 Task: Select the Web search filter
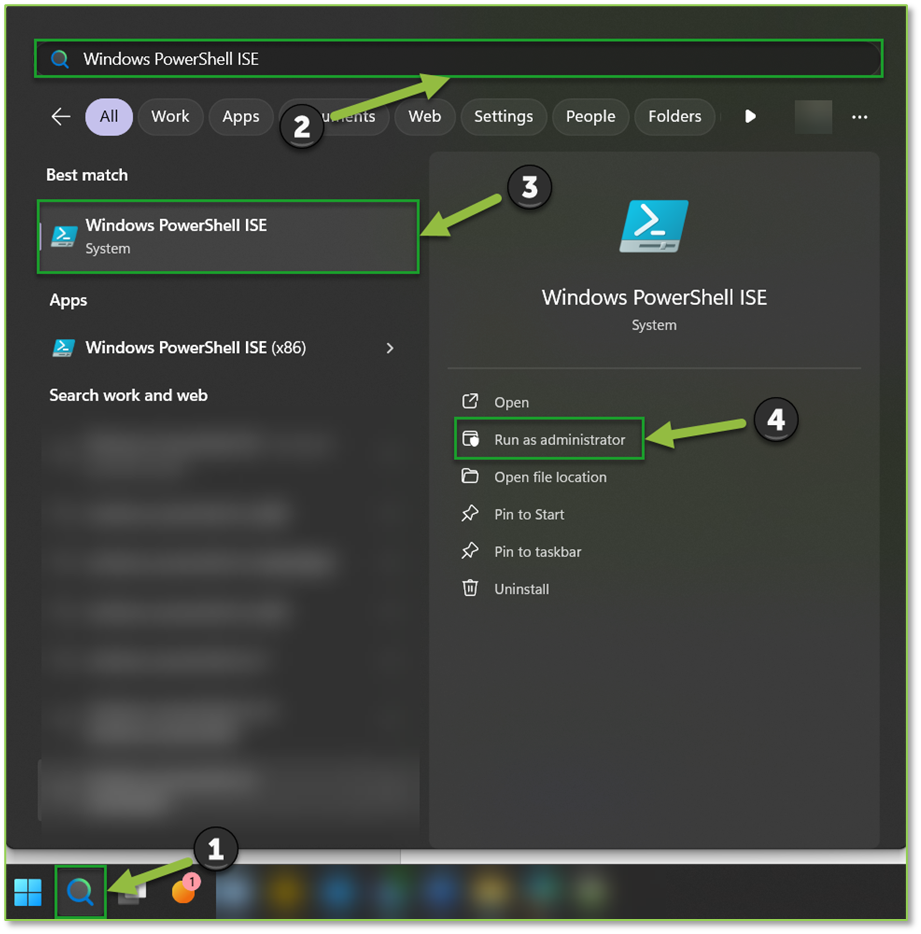424,116
